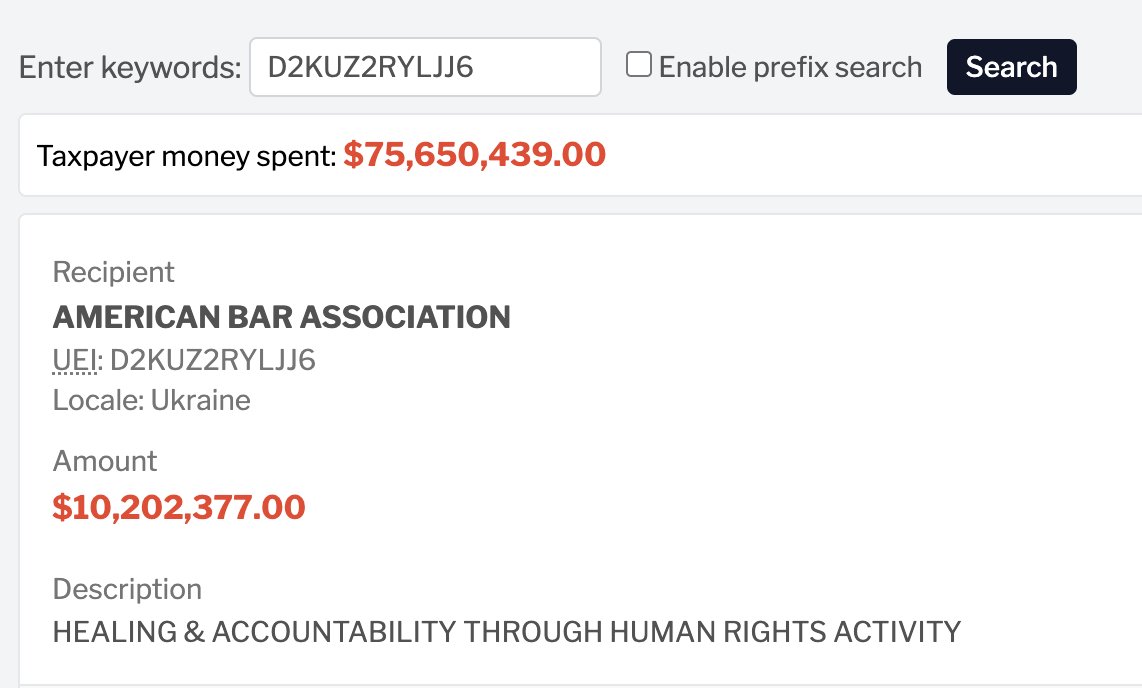Click the "Enable prefix search" label text

[790, 67]
